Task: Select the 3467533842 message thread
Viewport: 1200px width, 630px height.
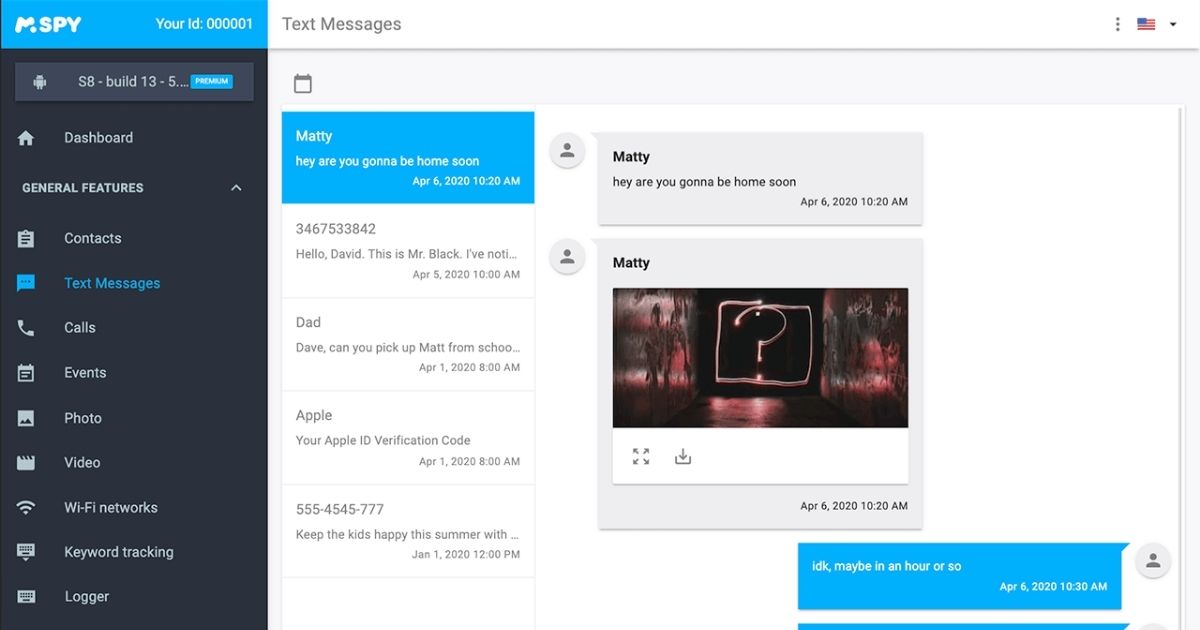Action: click(x=408, y=251)
